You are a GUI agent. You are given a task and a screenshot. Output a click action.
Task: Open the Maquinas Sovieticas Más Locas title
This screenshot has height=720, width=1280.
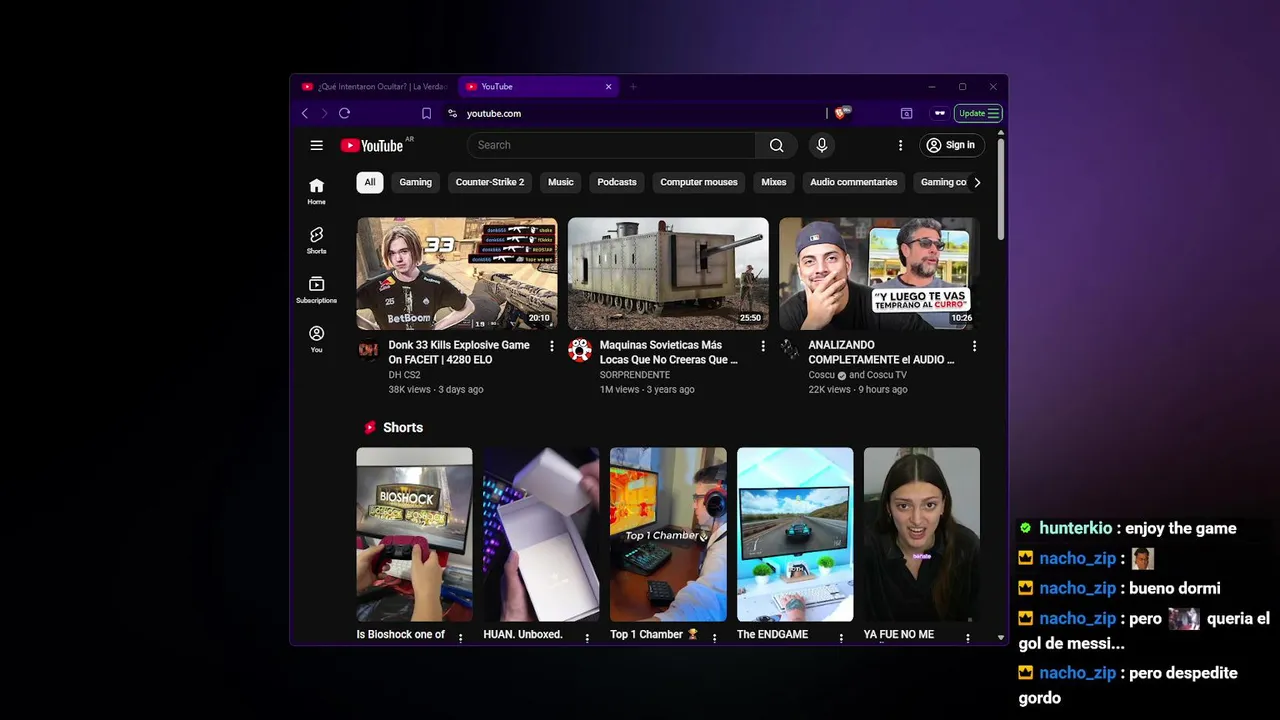point(669,352)
